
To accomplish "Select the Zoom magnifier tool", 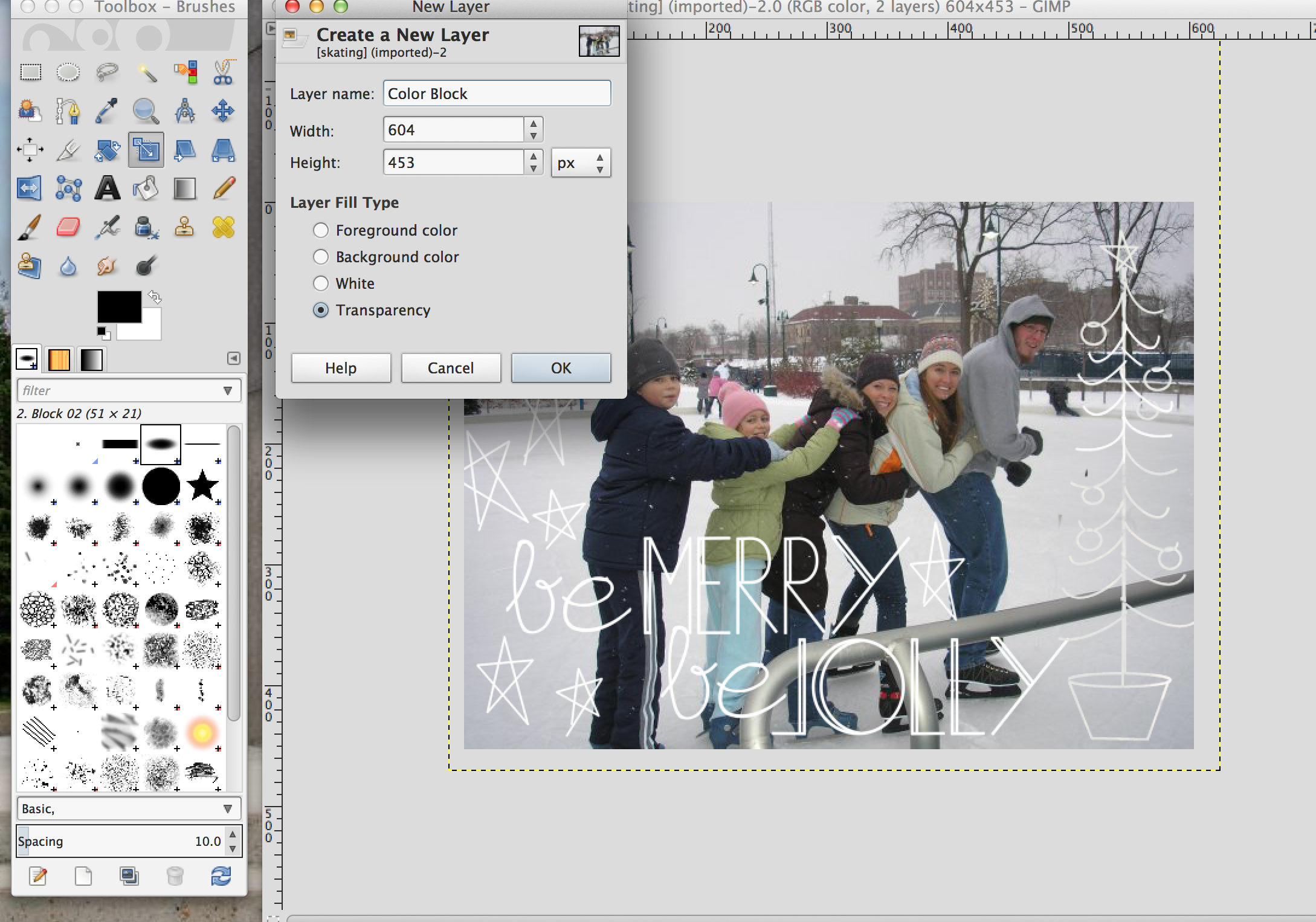I will click(146, 111).
